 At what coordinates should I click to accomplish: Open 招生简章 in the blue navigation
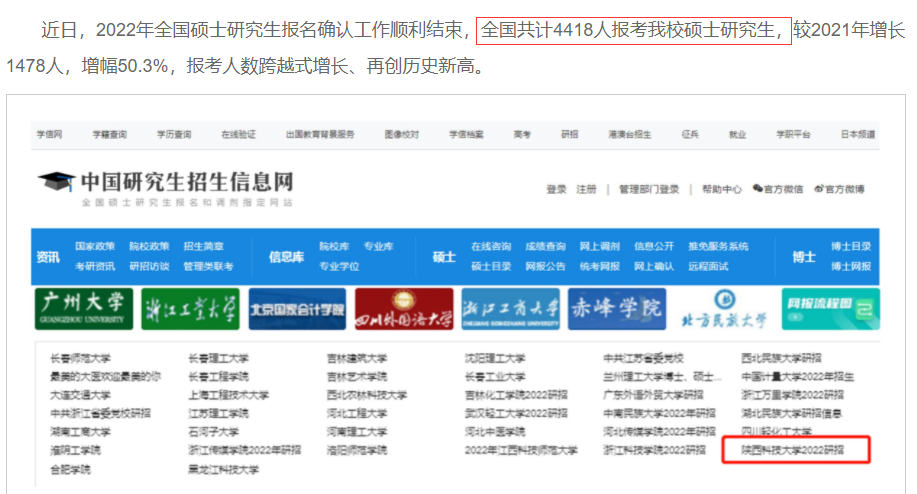tap(204, 247)
